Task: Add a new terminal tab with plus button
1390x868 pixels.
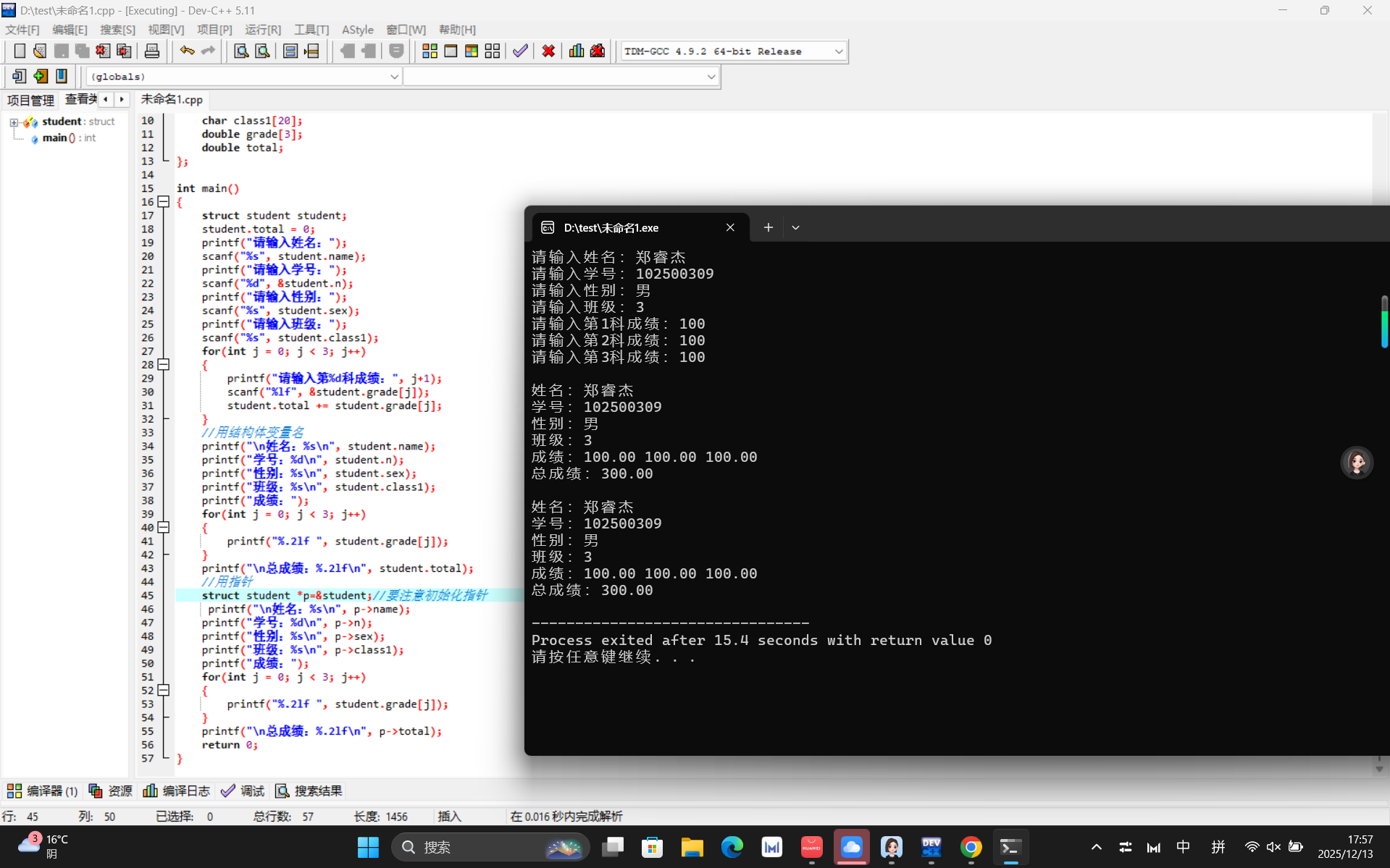Action: click(769, 227)
